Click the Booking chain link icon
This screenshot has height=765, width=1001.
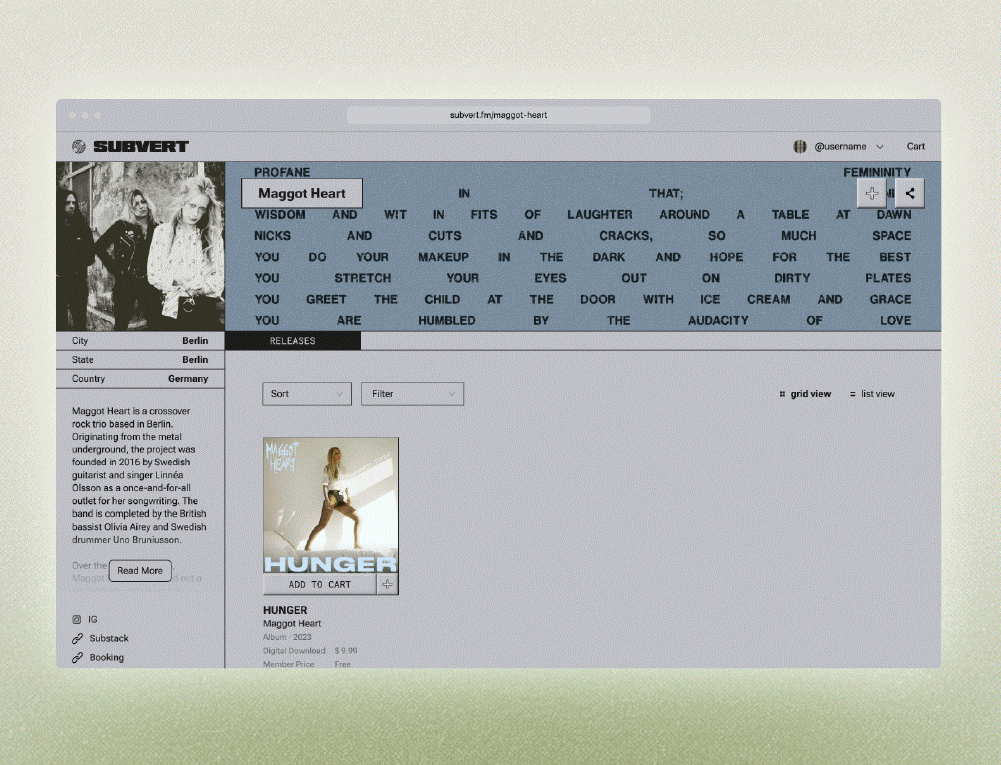(77, 657)
